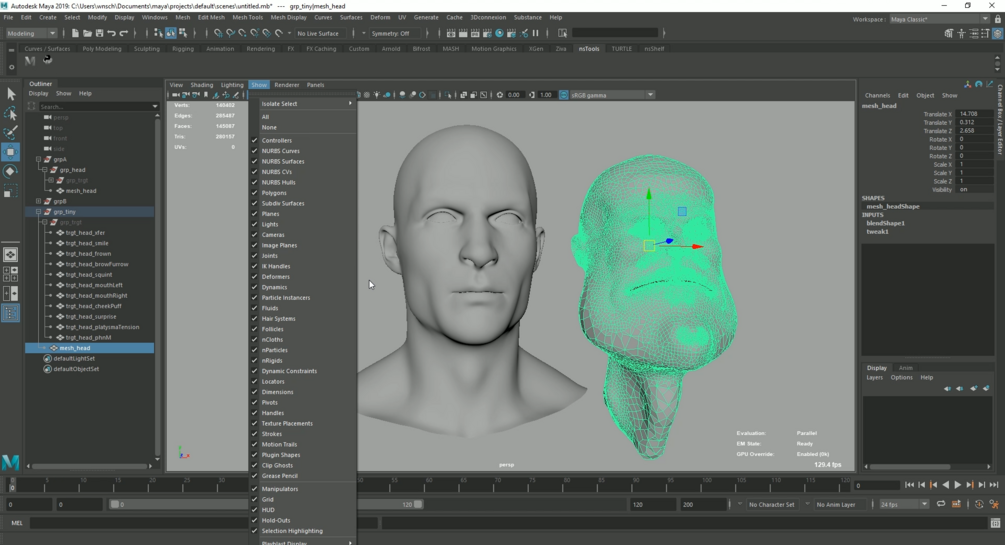Toggle the loop playback icon
1005x545 pixels.
point(941,504)
